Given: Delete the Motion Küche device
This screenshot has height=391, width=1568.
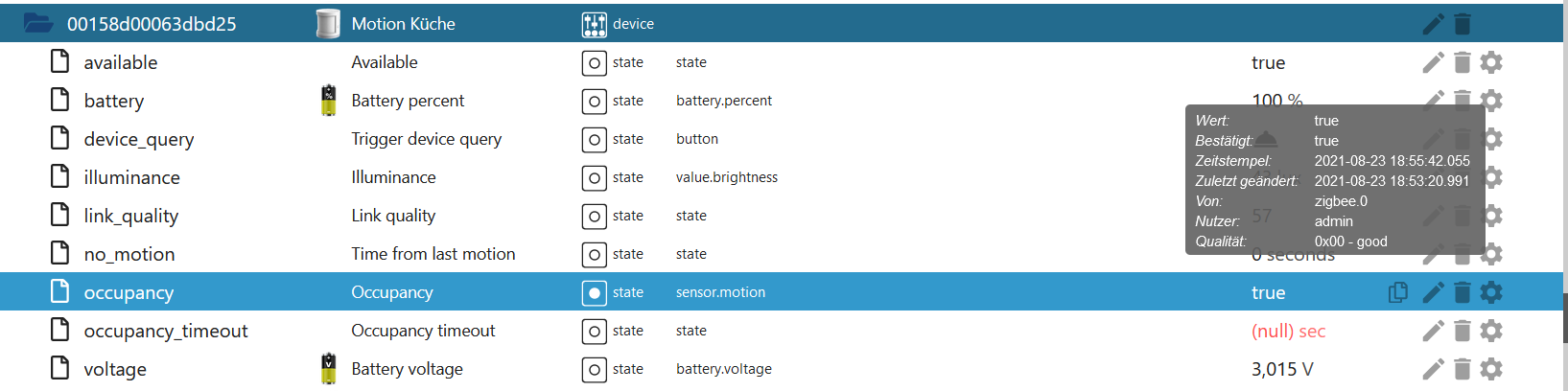Looking at the screenshot, I should click(1463, 24).
